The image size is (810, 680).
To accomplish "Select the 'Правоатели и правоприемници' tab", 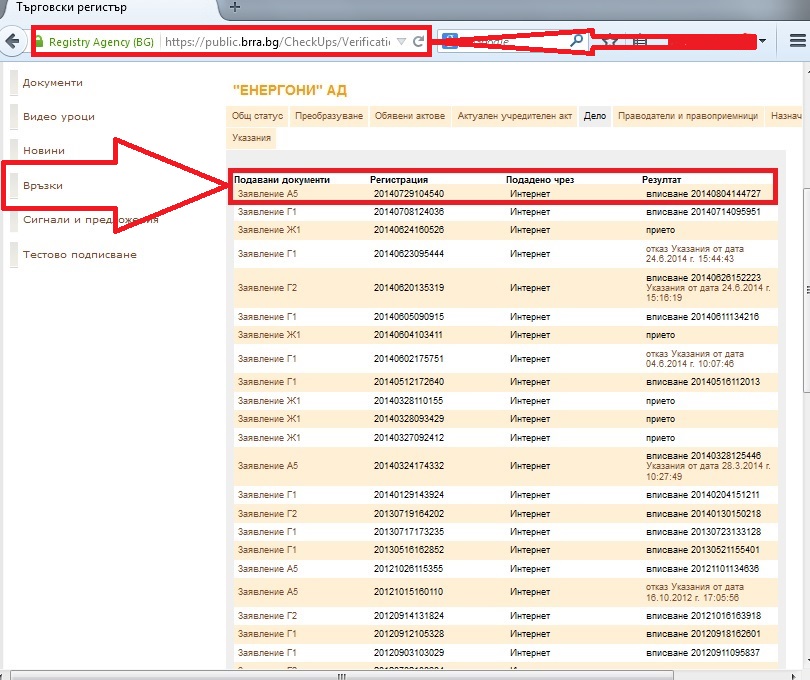I will (688, 116).
